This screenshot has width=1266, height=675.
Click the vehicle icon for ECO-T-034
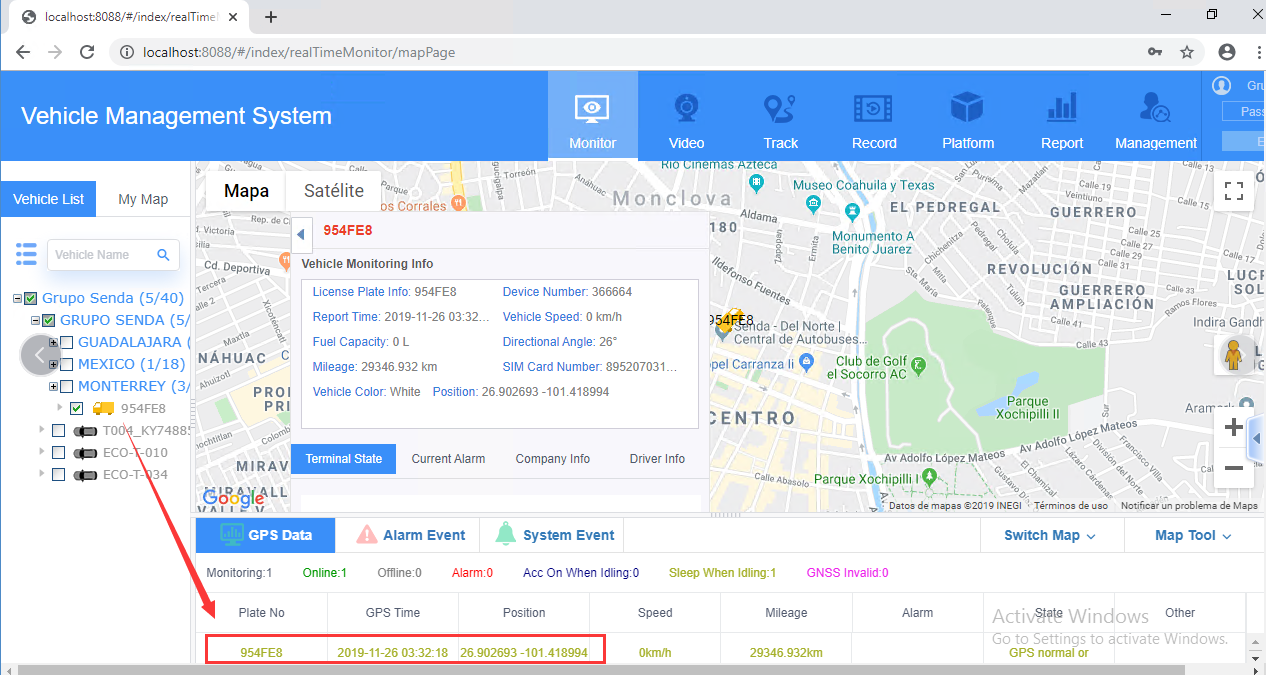pos(84,475)
